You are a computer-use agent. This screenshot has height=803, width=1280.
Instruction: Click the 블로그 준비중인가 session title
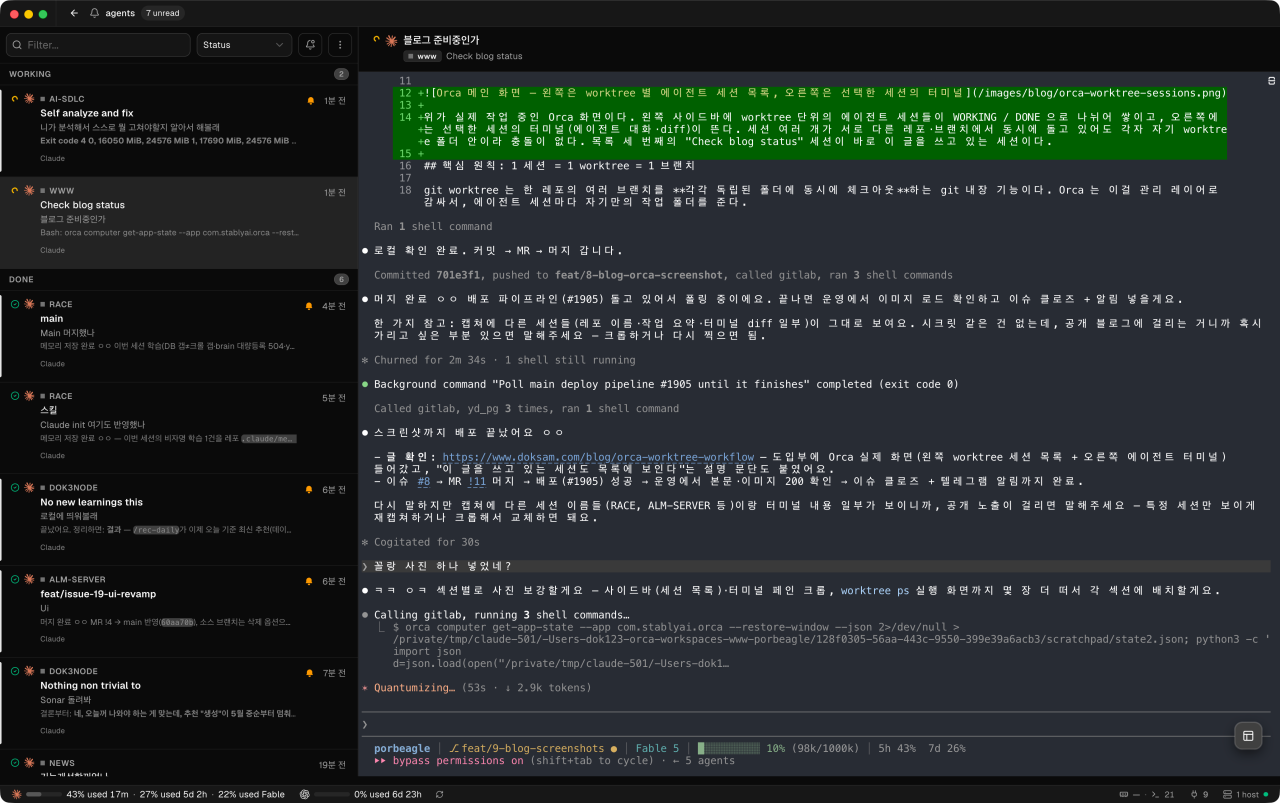pyautogui.click(x=441, y=40)
